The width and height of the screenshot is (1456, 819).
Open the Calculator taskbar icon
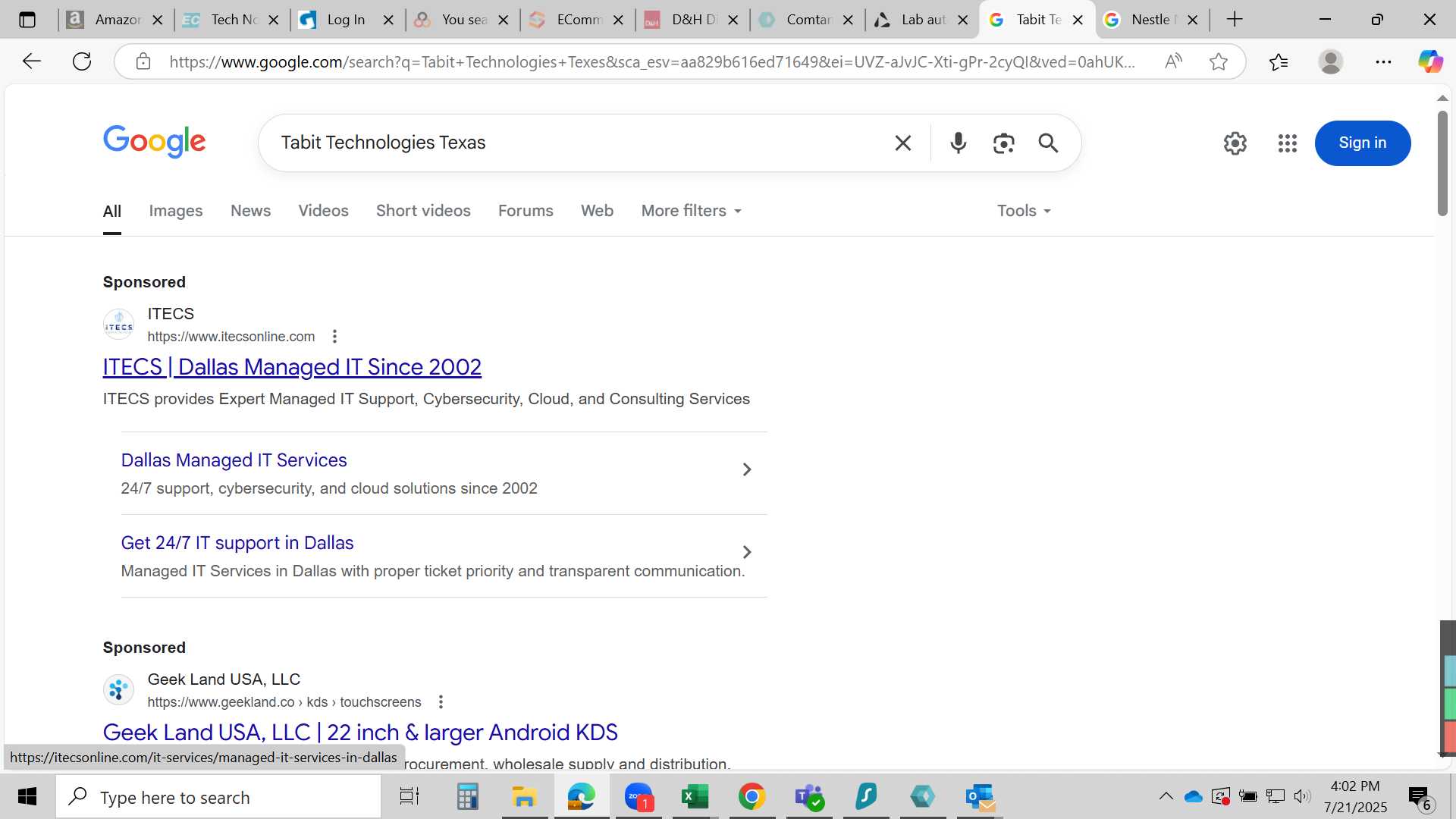pyautogui.click(x=467, y=797)
